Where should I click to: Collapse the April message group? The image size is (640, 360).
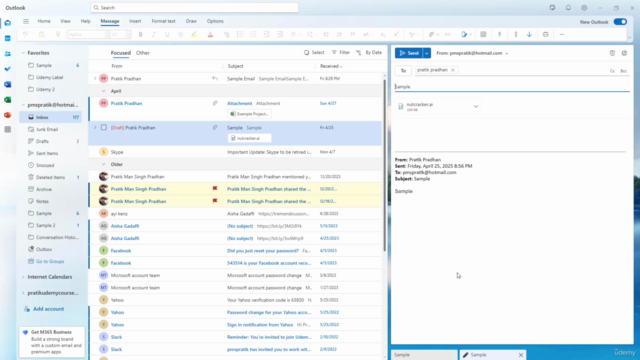point(103,91)
